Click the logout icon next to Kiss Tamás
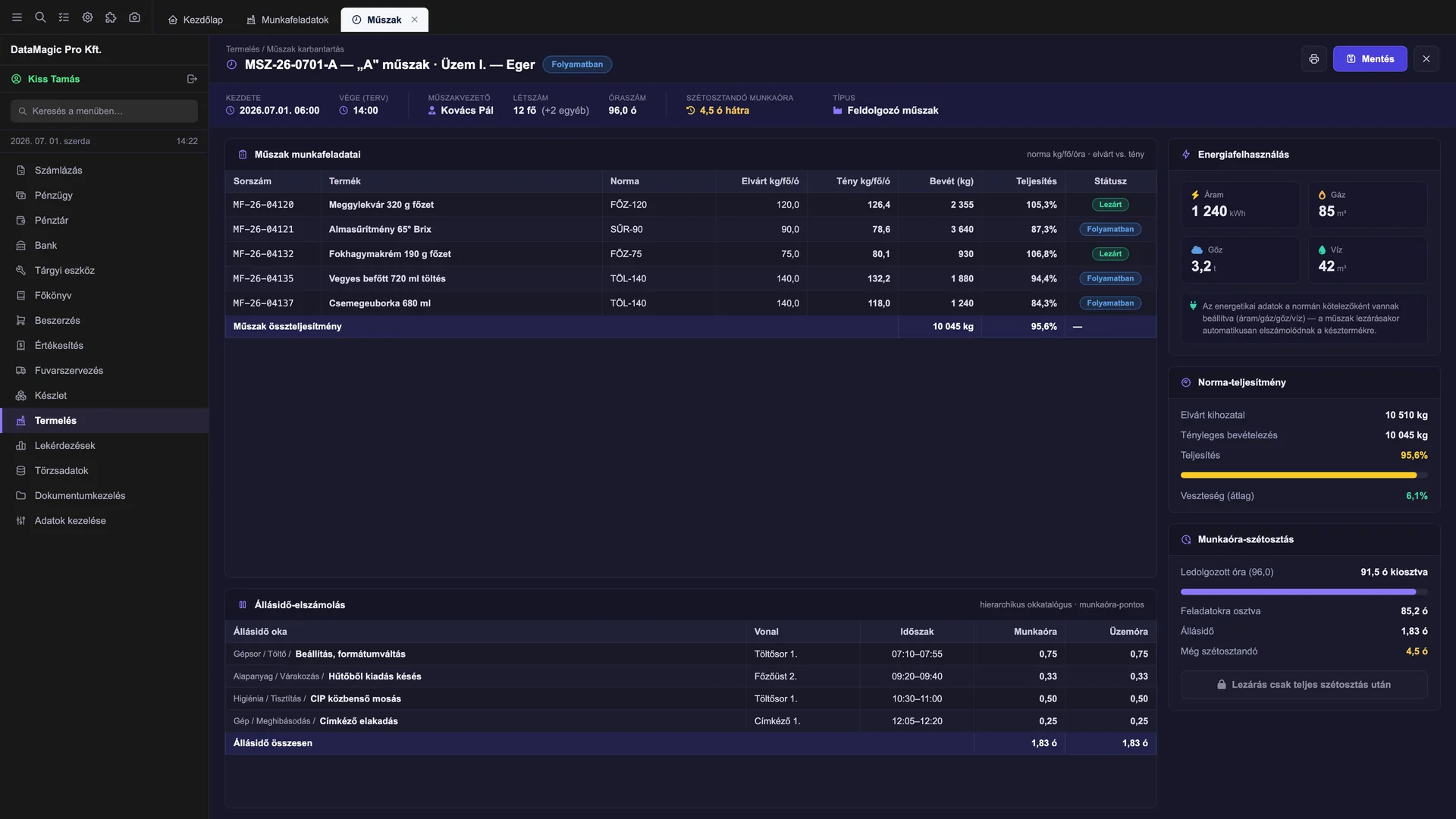The image size is (1456, 819). click(192, 79)
